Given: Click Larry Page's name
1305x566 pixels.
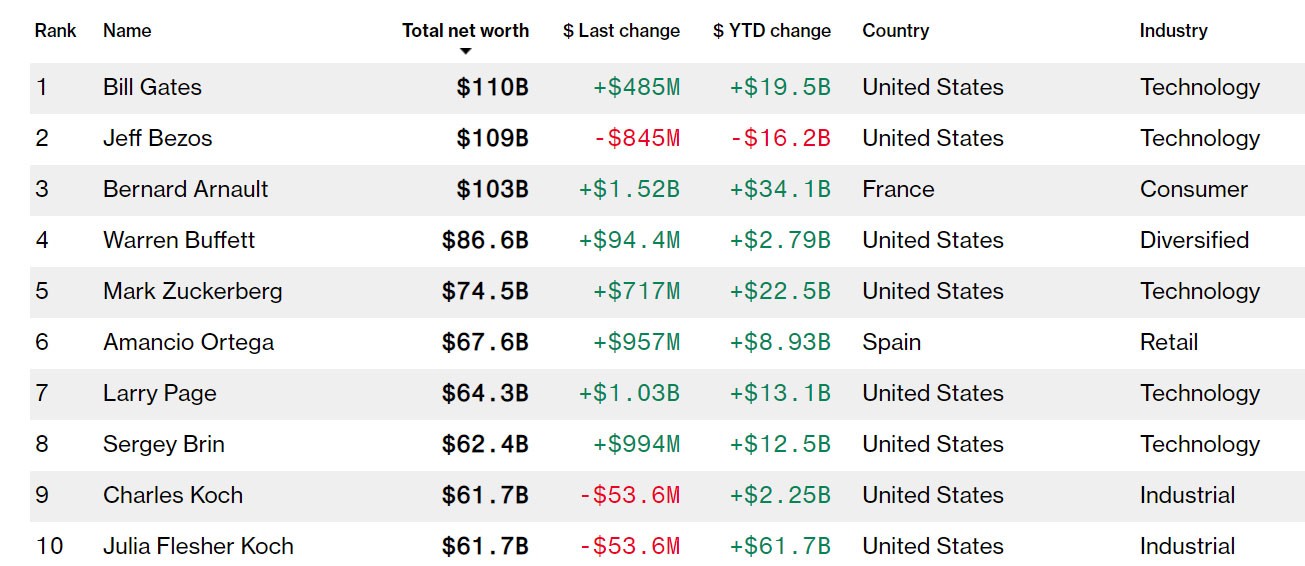Looking at the screenshot, I should pyautogui.click(x=159, y=394).
